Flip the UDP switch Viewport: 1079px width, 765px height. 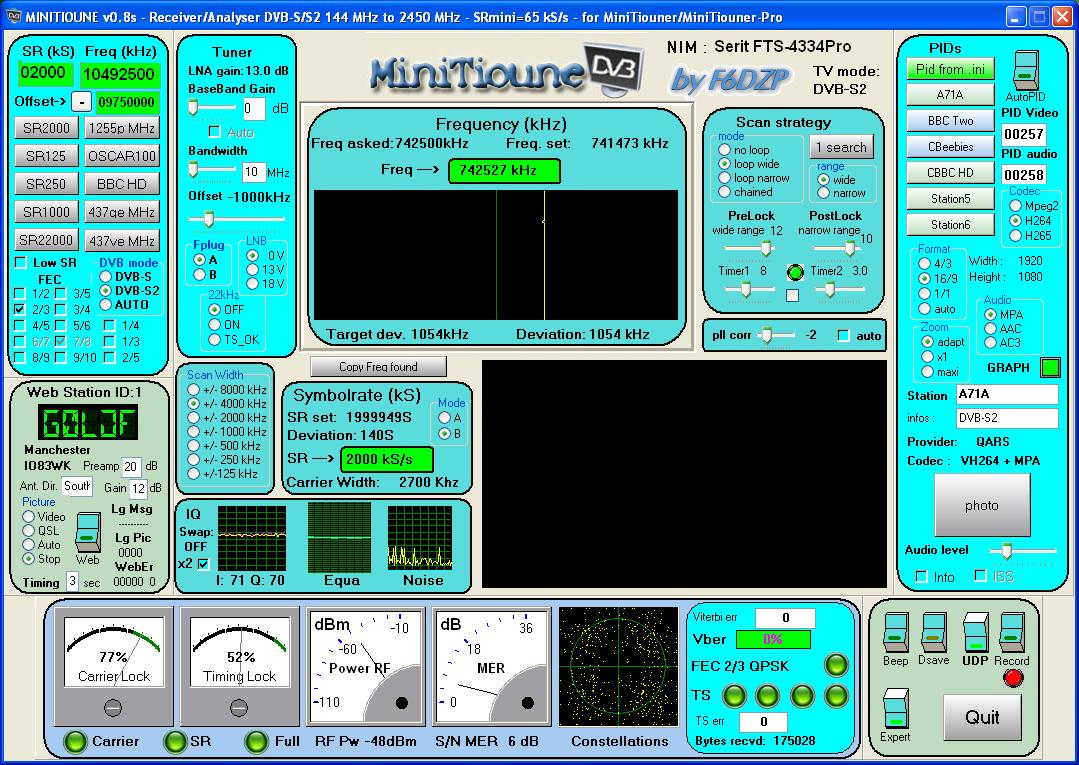pyautogui.click(x=975, y=632)
